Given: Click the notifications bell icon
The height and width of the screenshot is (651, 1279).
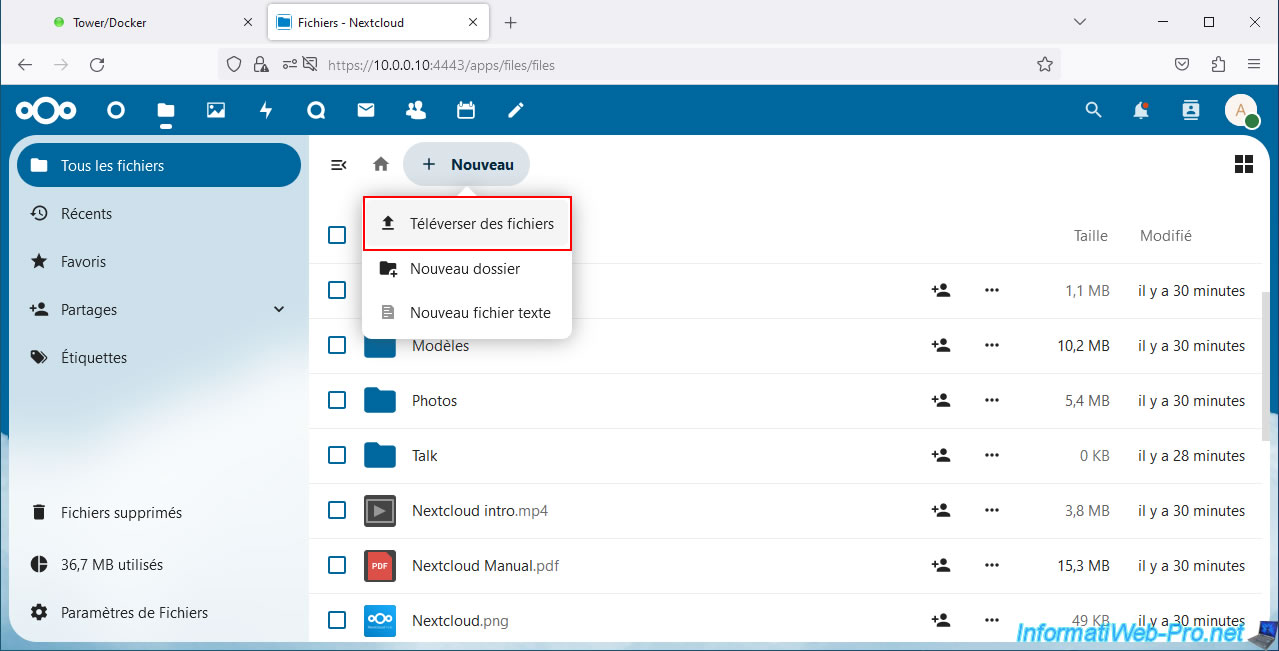Looking at the screenshot, I should (x=1141, y=110).
